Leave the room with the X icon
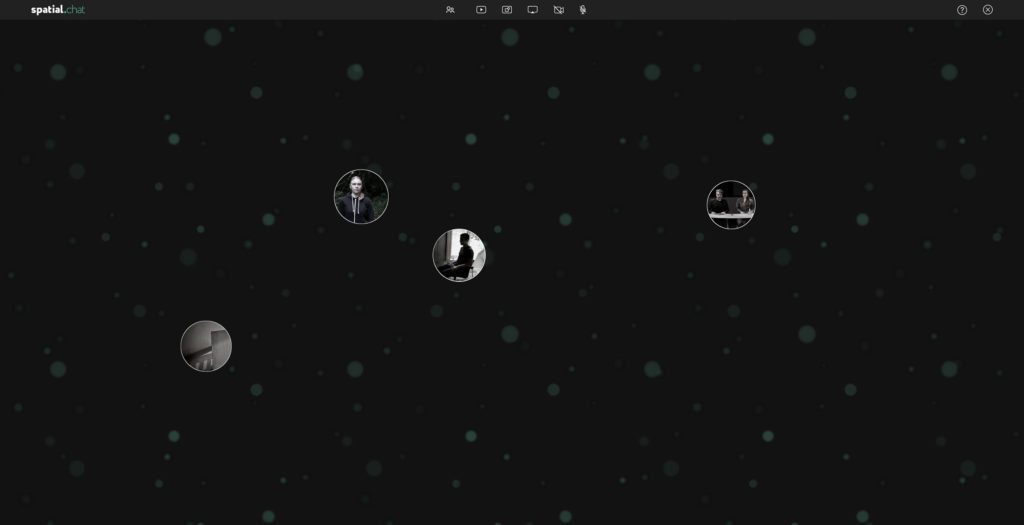Screen dimensions: 1024x525 click(988, 10)
